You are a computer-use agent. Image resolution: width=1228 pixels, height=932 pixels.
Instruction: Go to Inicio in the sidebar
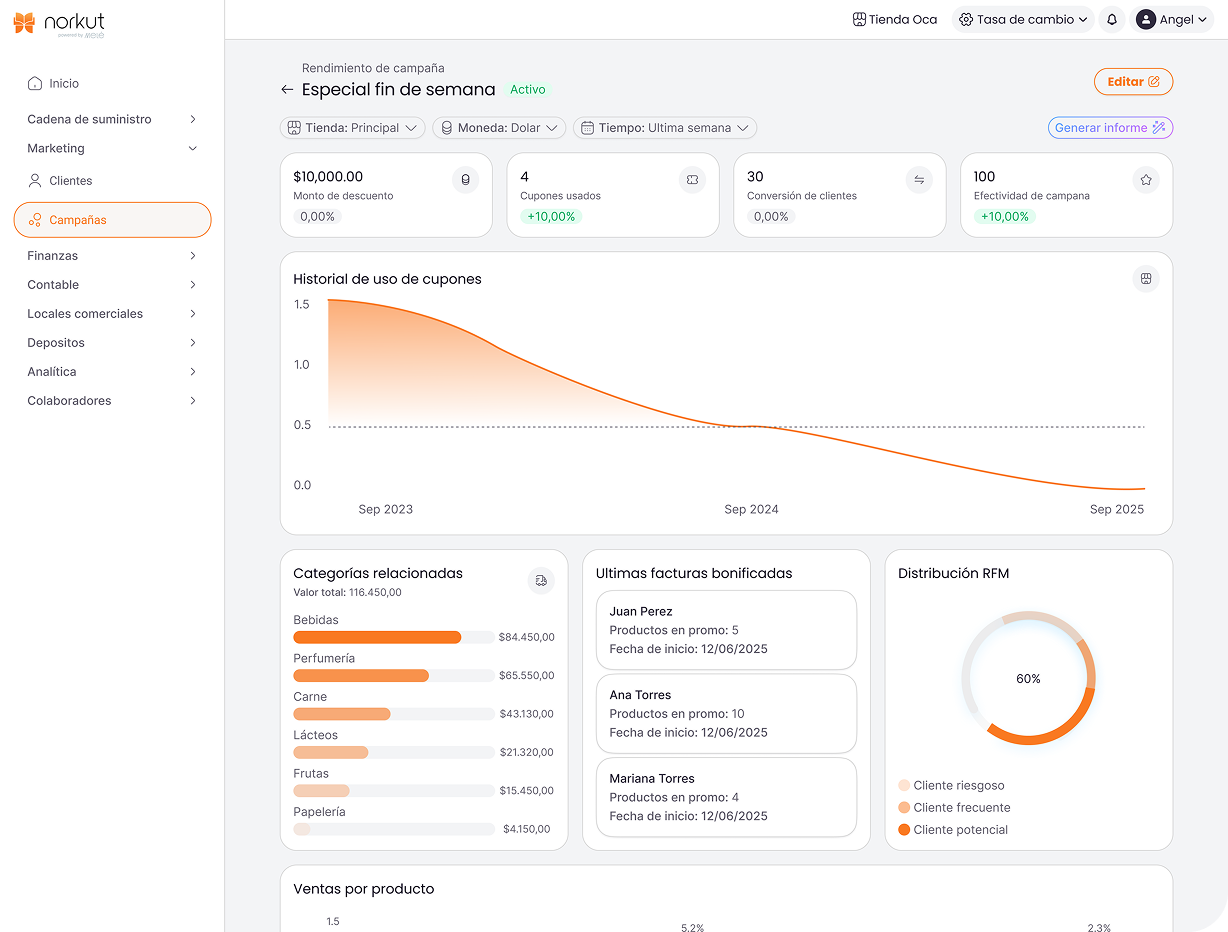[x=64, y=84]
